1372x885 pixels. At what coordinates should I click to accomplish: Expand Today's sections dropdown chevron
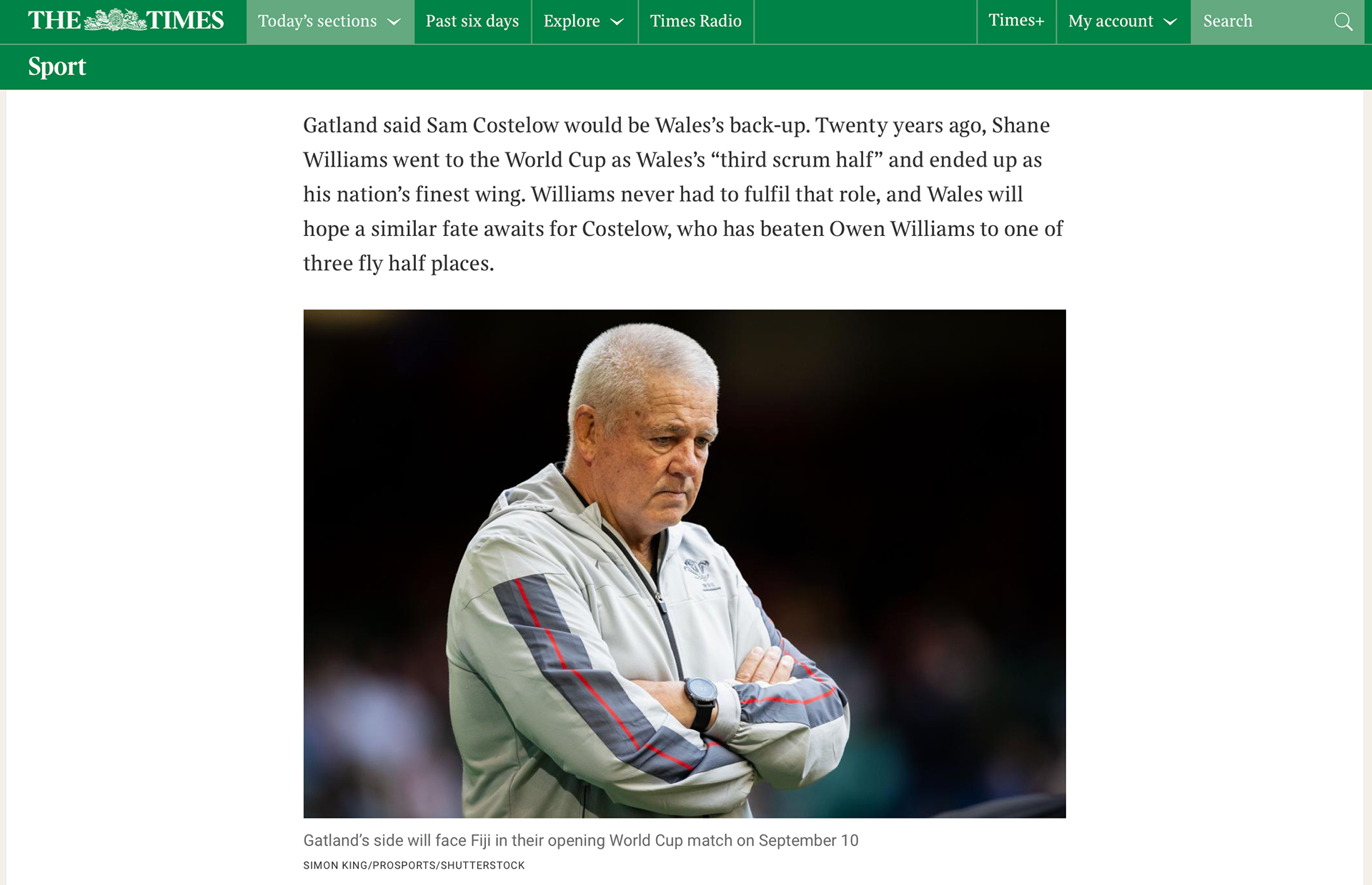[394, 22]
